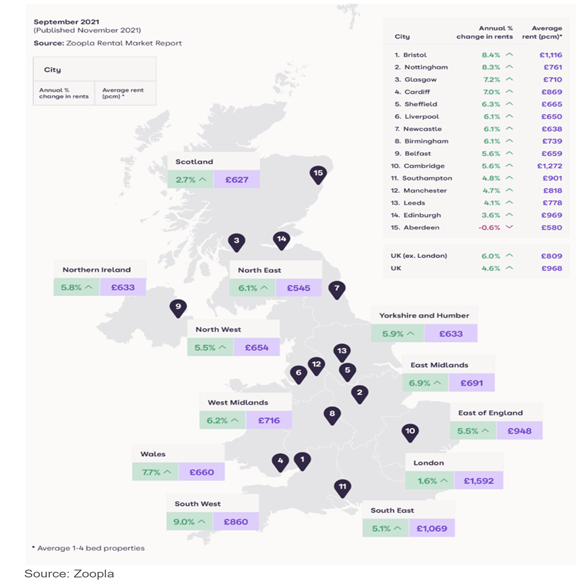The width and height of the screenshot is (576, 584).
Task: Click map pin number 15 for Aberdeen
Action: point(318,174)
